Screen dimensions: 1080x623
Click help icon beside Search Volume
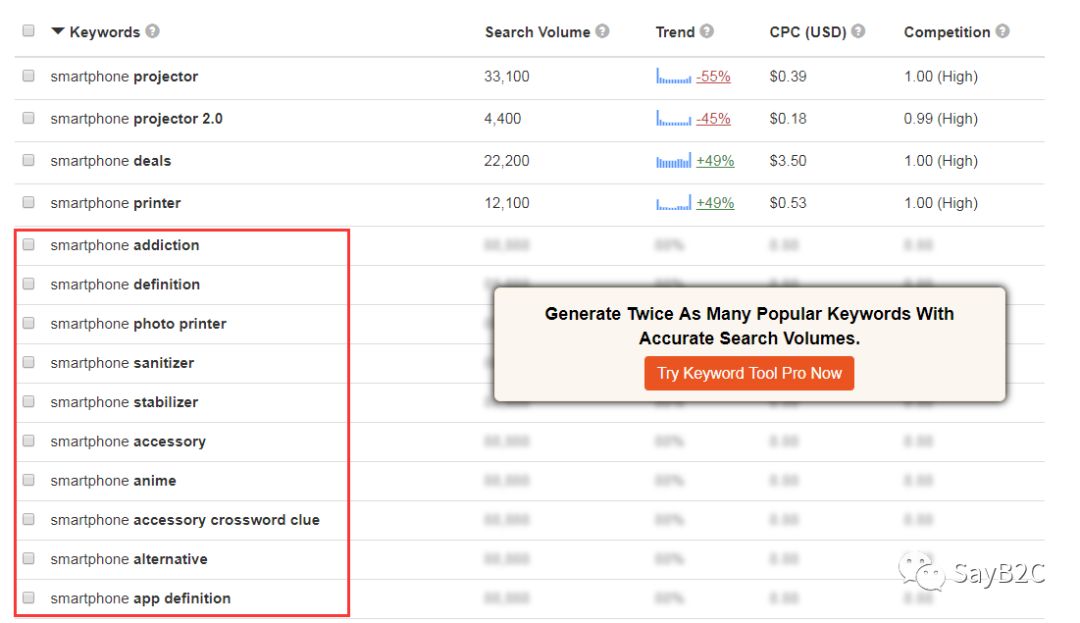click(602, 31)
